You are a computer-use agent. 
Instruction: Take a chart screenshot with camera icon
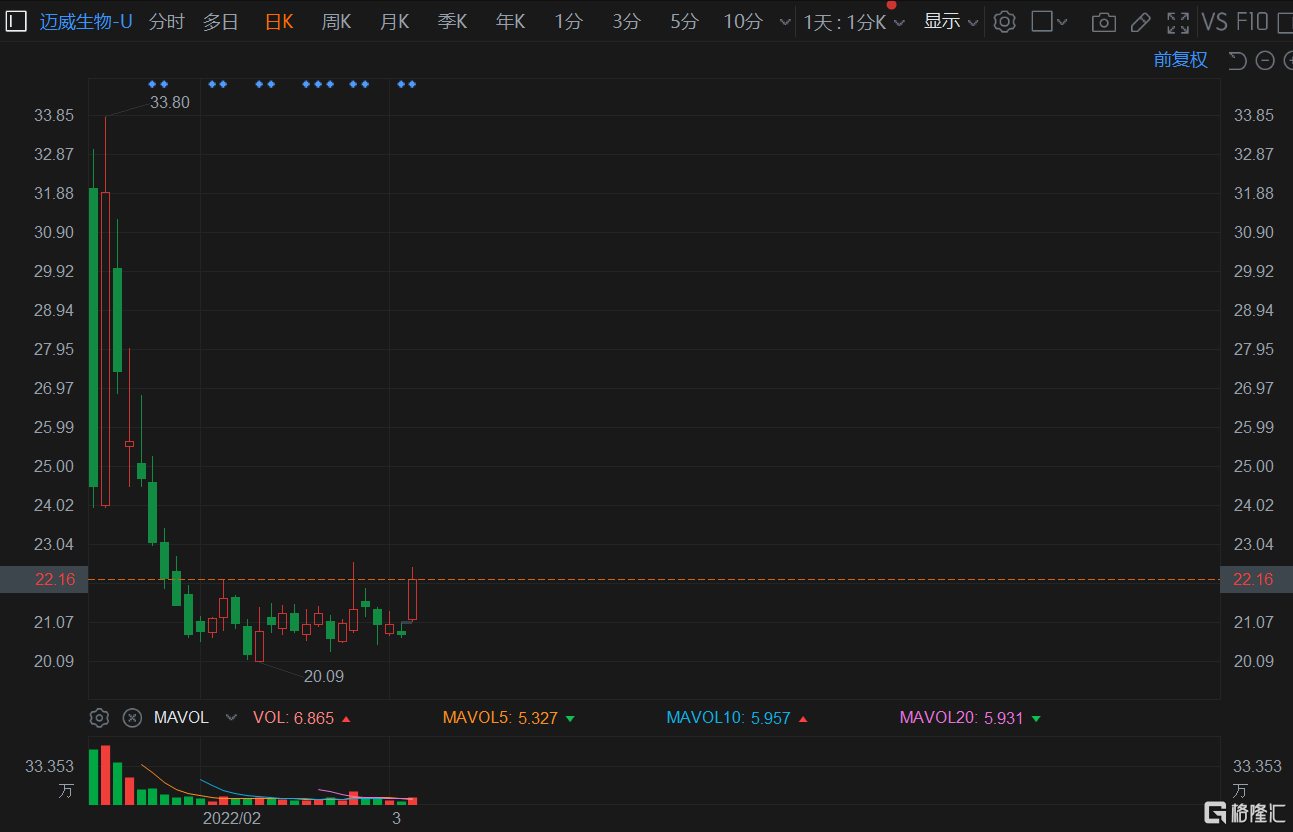pos(1104,22)
